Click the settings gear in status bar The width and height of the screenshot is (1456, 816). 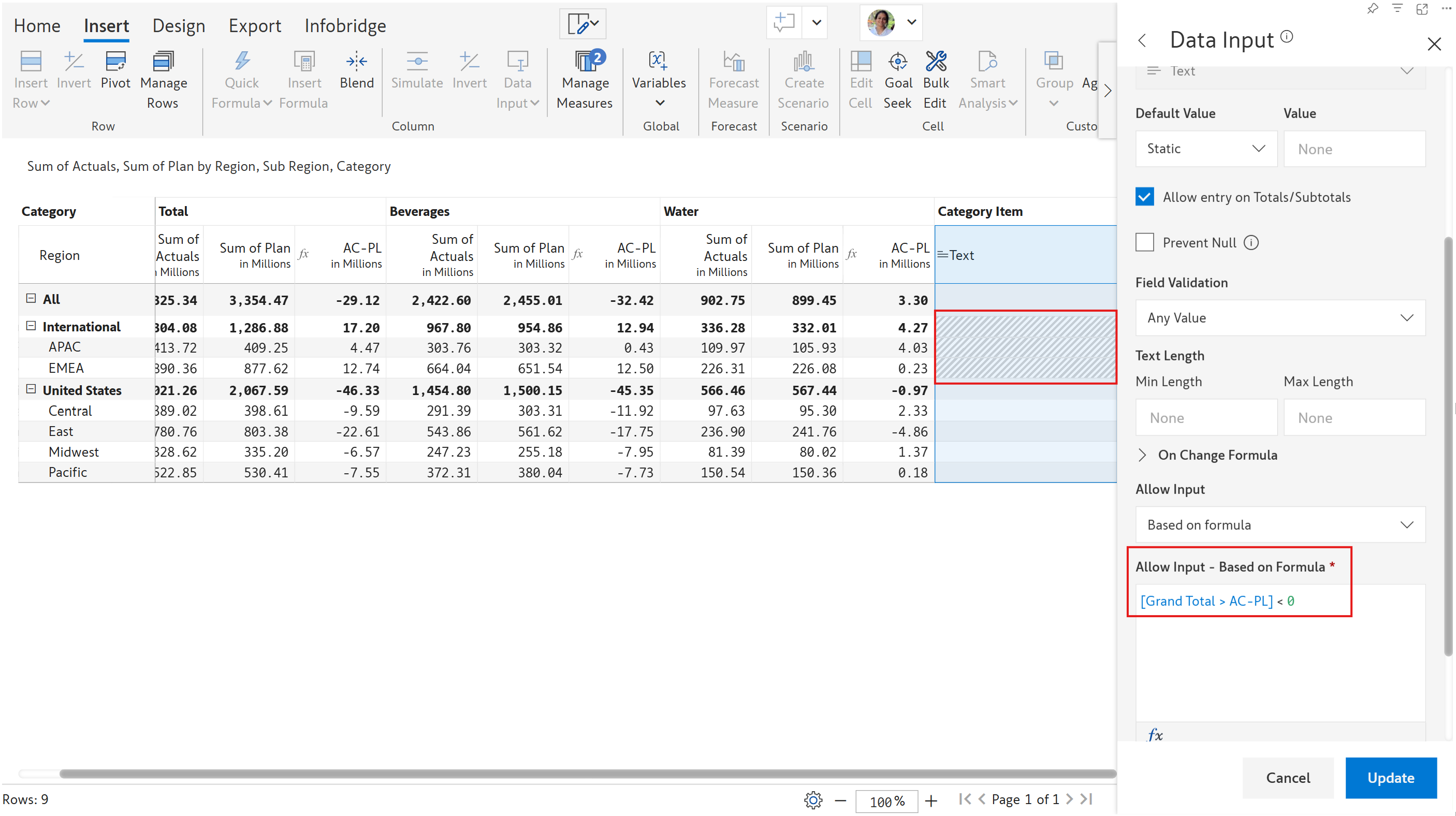[x=812, y=799]
